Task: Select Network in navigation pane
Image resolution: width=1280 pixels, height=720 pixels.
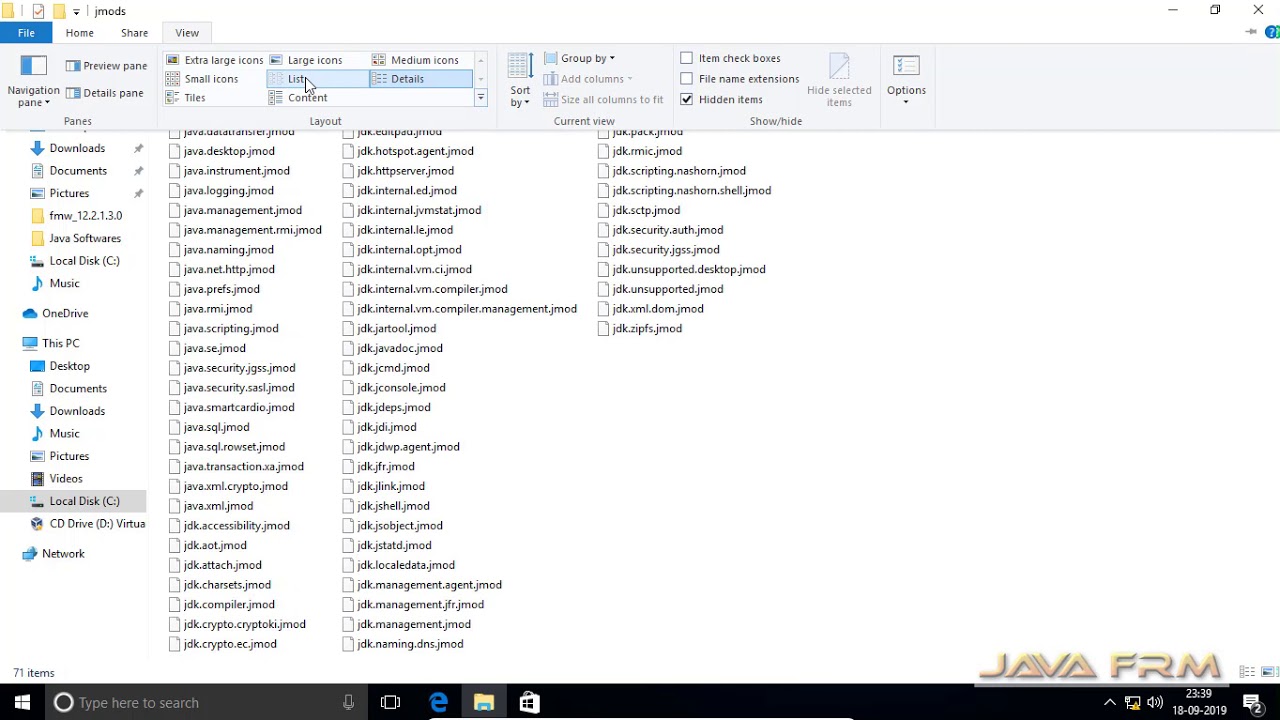Action: click(63, 554)
